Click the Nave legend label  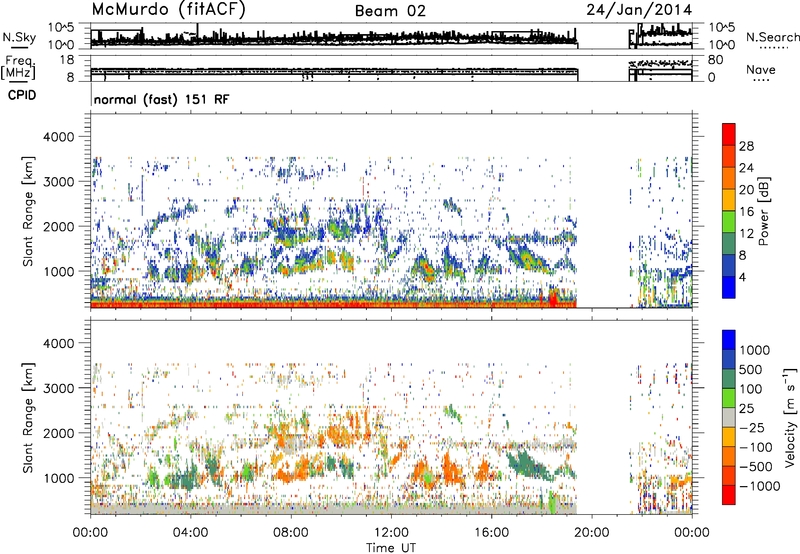click(761, 69)
